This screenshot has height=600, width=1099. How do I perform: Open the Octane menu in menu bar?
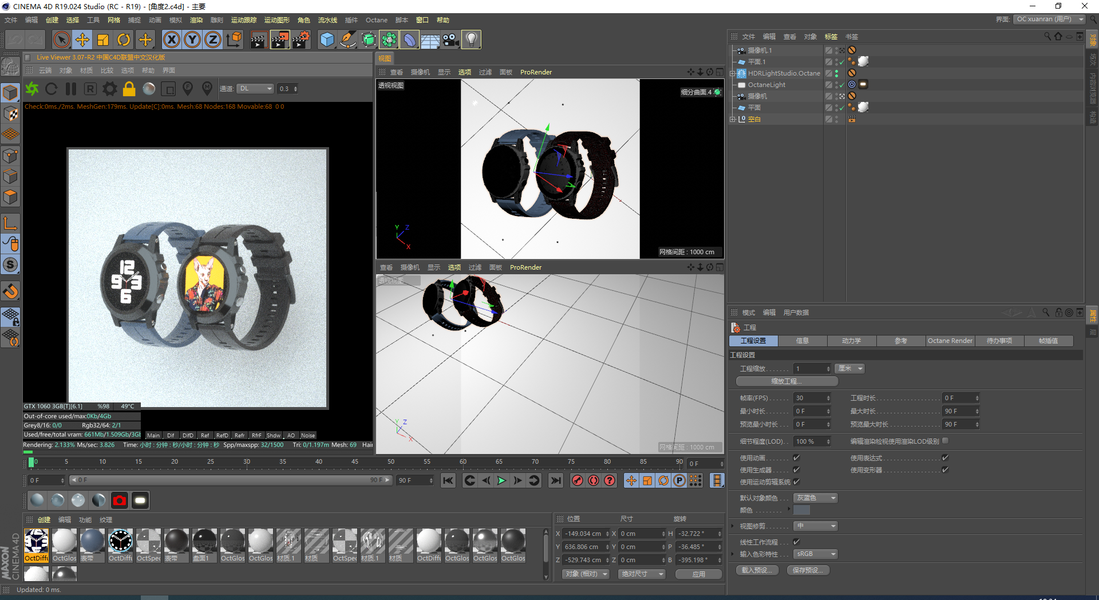tap(376, 20)
